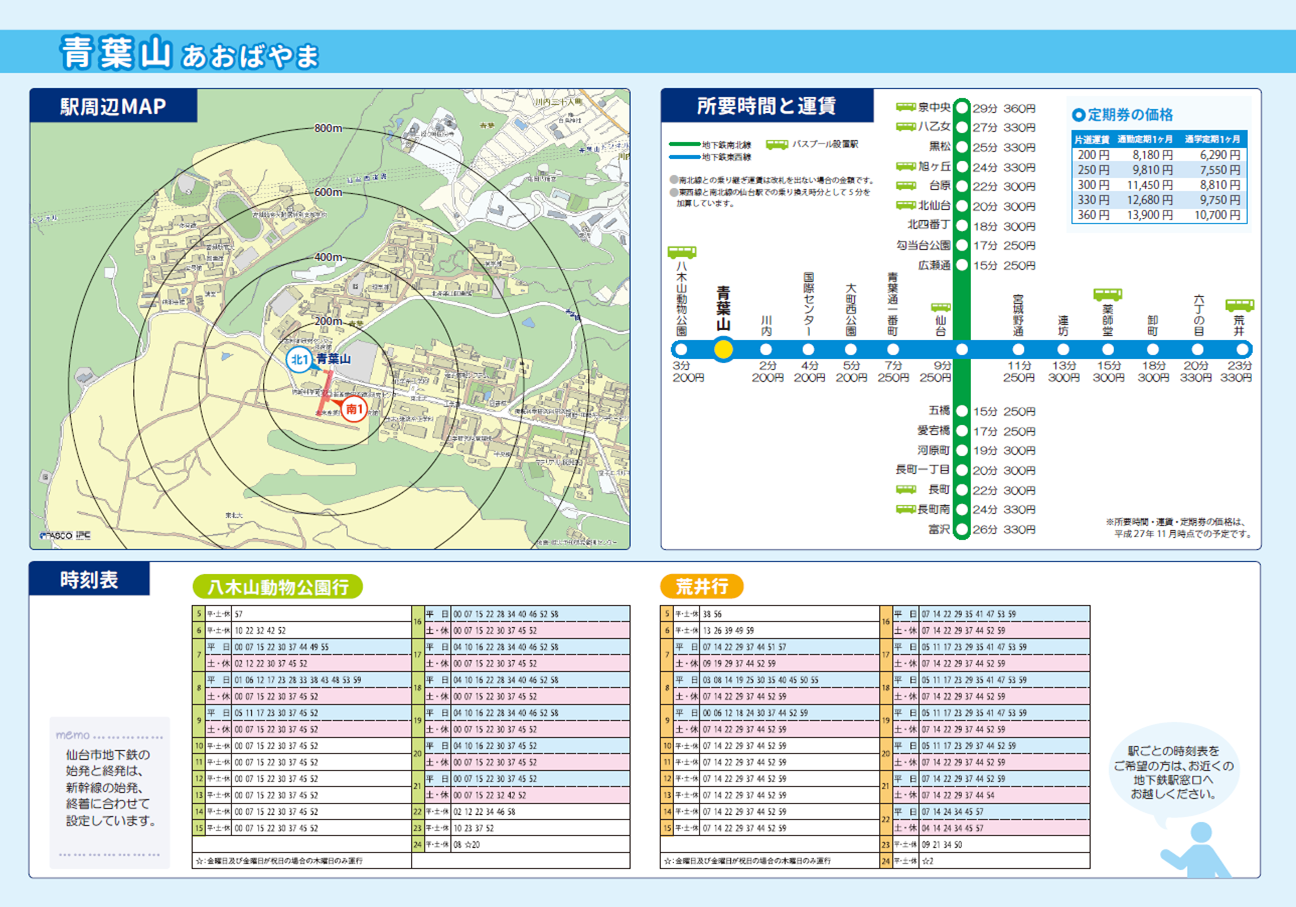Screen dimensions: 1296x907
Task: Click the 南1 exit marker on the map
Action: 354,409
